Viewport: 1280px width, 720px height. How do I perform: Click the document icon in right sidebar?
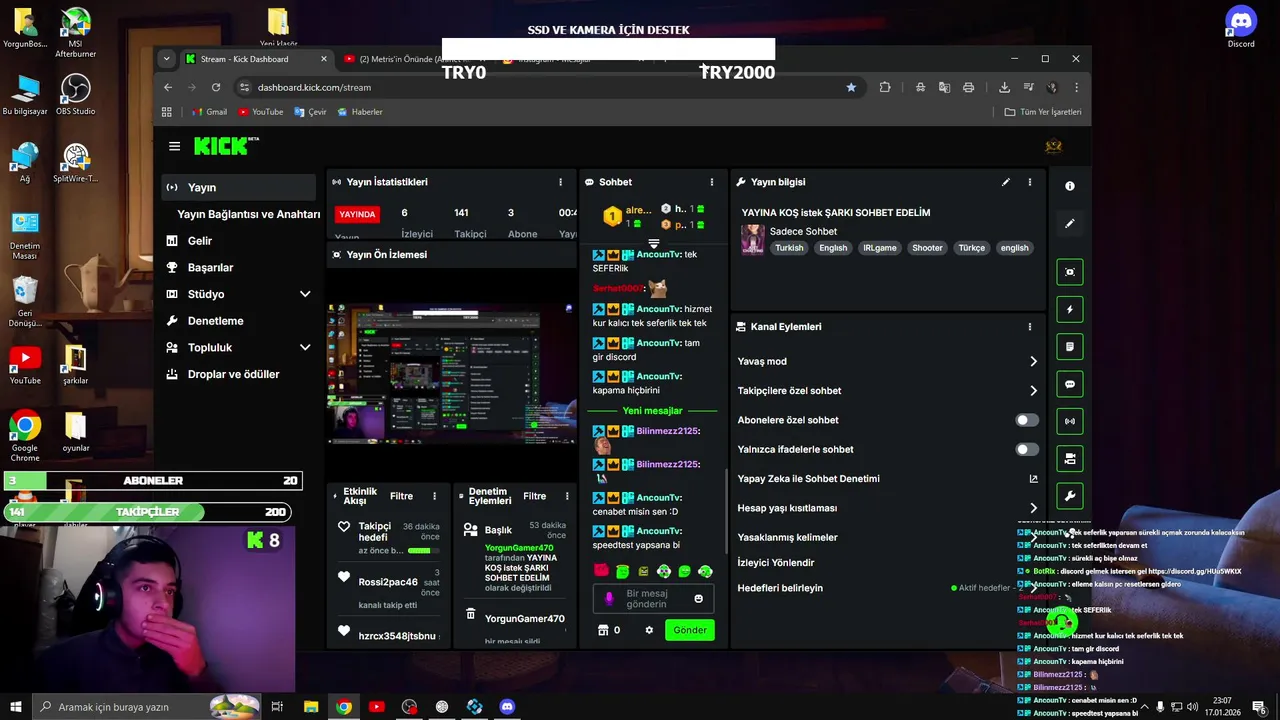1070,347
